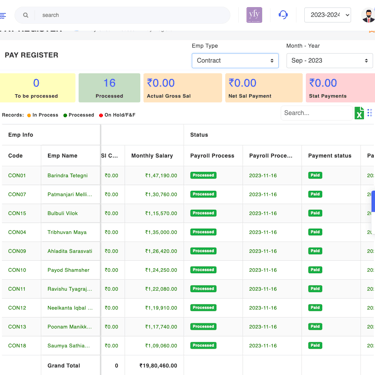This screenshot has width=375, height=375.
Task: Open the hamburger menu icon
Action: click(3, 15)
